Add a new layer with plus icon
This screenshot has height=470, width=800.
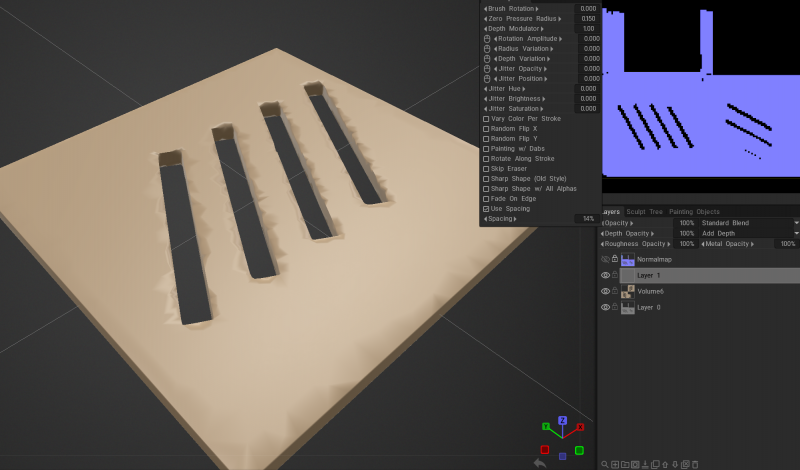point(615,464)
